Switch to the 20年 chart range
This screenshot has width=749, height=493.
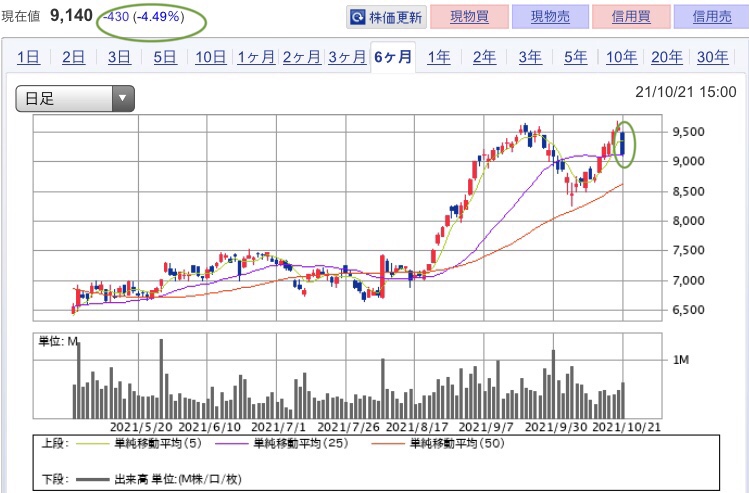coord(666,57)
